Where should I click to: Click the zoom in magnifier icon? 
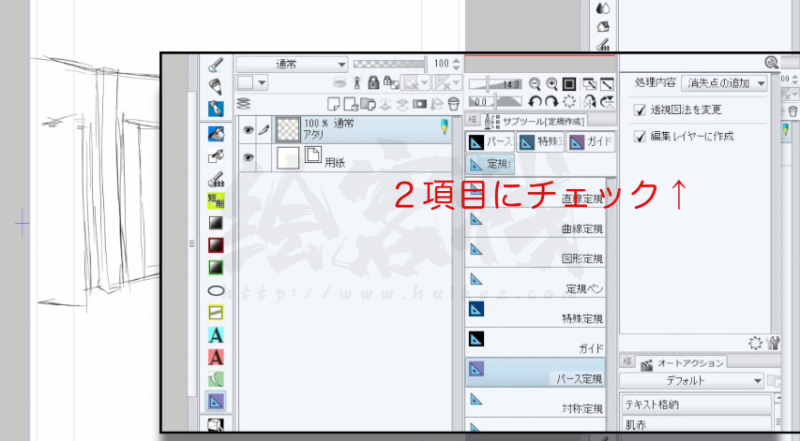(x=551, y=84)
